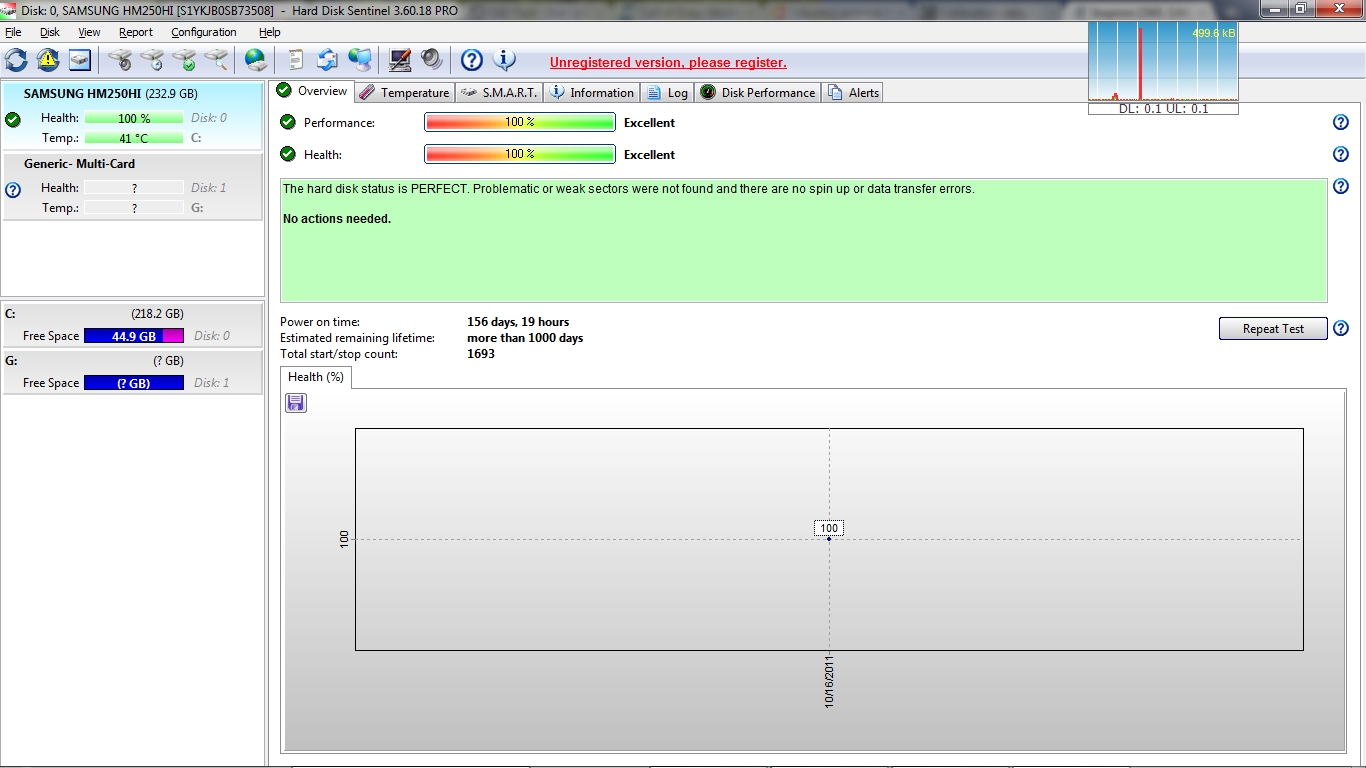Click the Refresh toolbar icon

[16, 60]
